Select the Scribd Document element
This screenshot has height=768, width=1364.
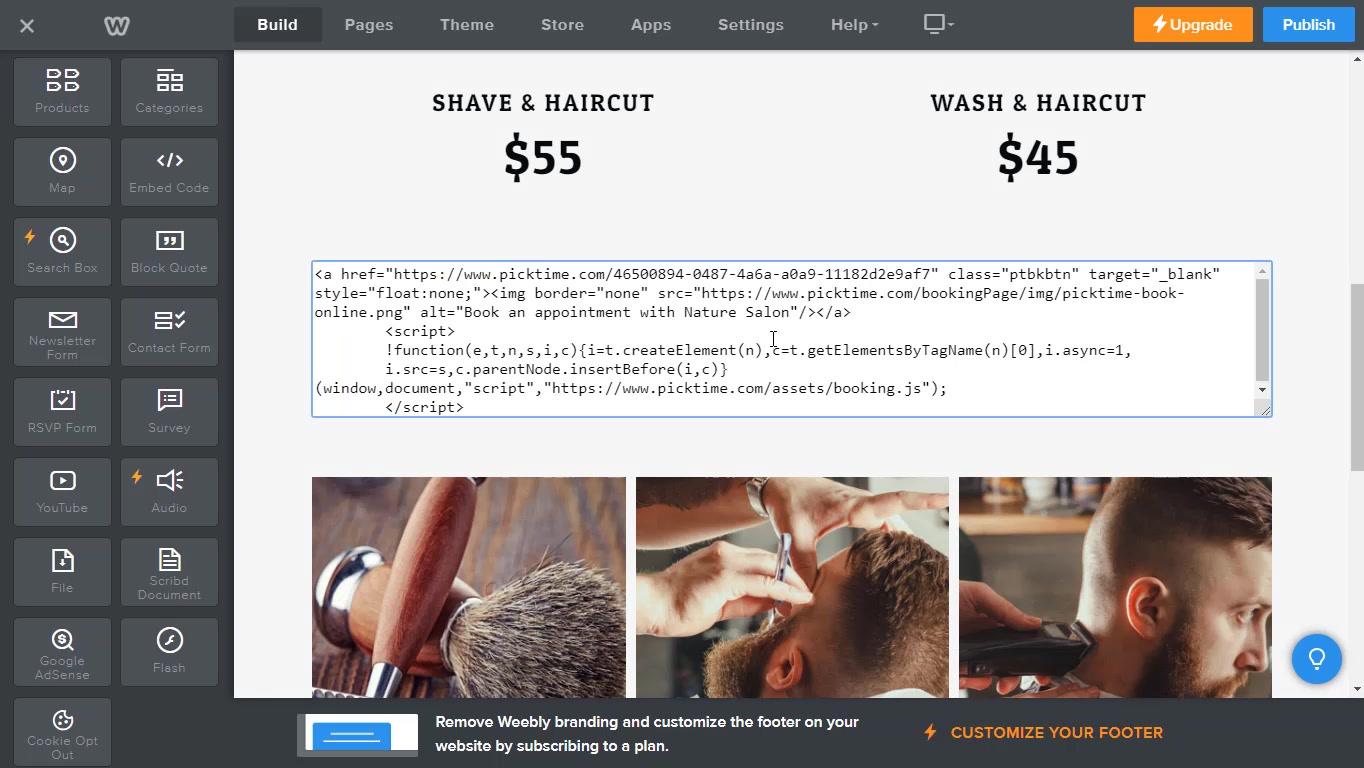[169, 572]
